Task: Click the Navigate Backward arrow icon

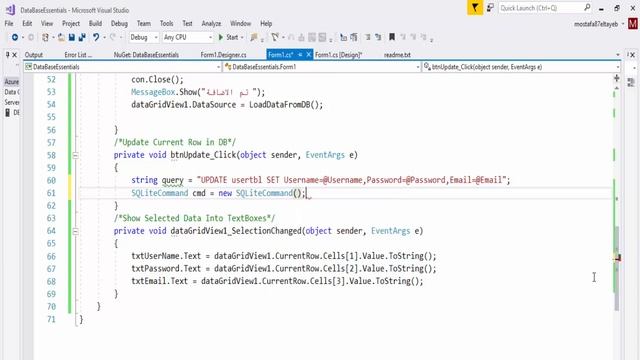Action: click(x=15, y=37)
